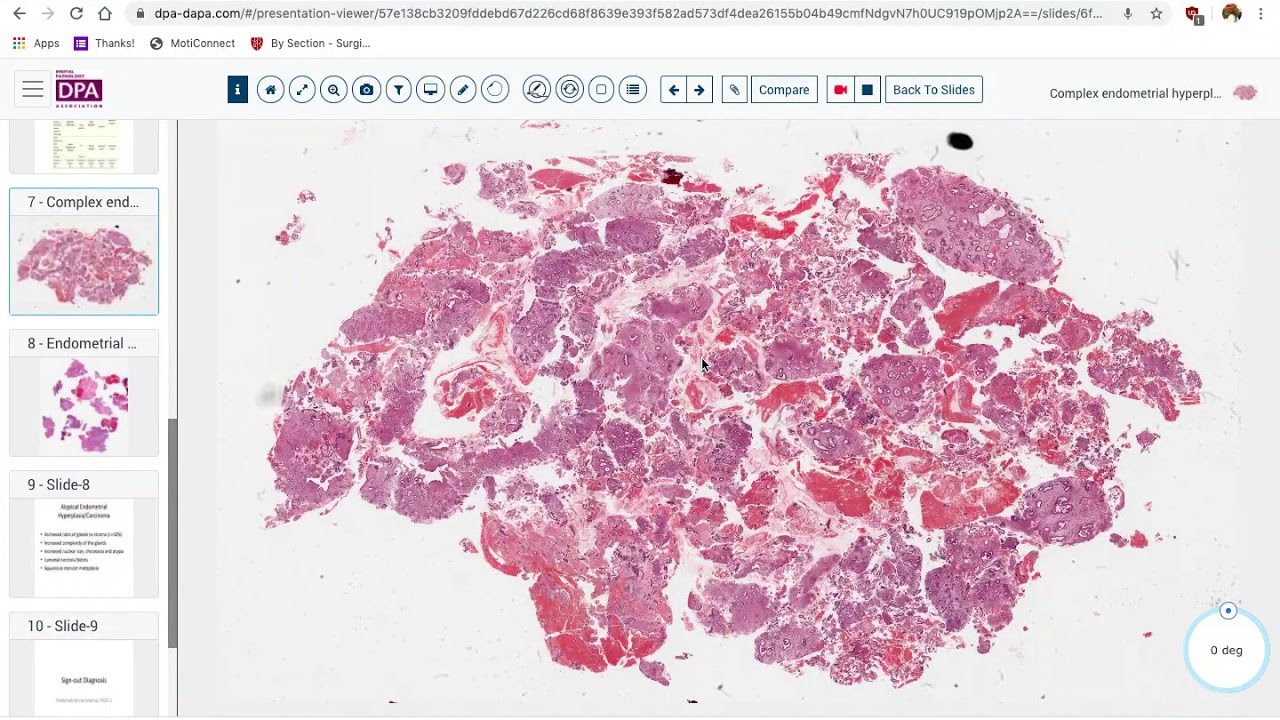The image size is (1280, 720).
Task: Open the Thanks! bookmark
Action: point(105,43)
